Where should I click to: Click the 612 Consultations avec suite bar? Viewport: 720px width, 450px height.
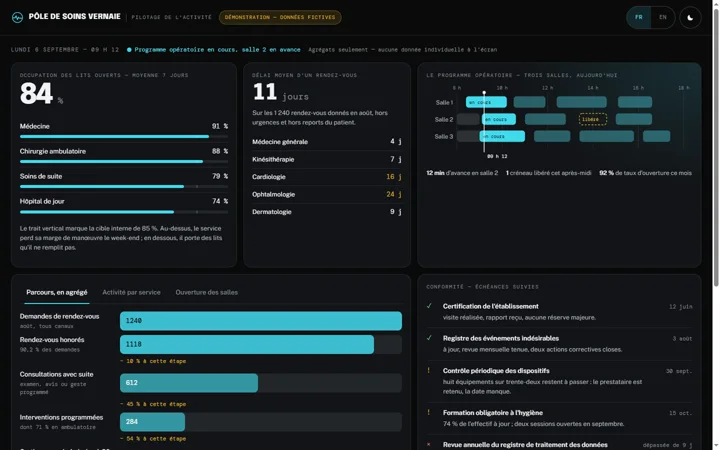pyautogui.click(x=189, y=383)
